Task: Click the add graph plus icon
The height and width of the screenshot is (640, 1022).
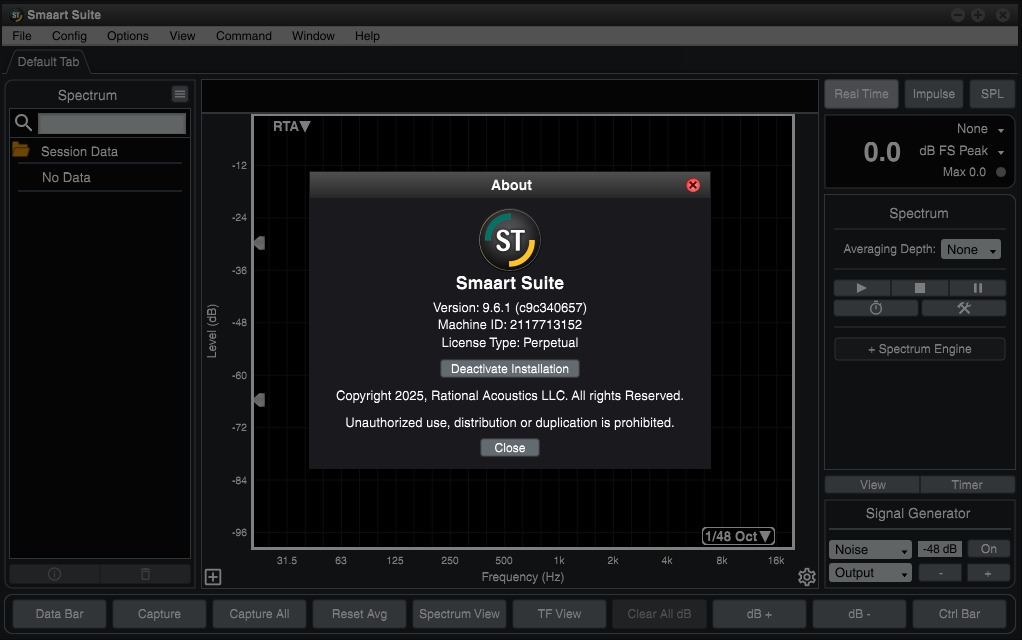Action: (x=212, y=576)
